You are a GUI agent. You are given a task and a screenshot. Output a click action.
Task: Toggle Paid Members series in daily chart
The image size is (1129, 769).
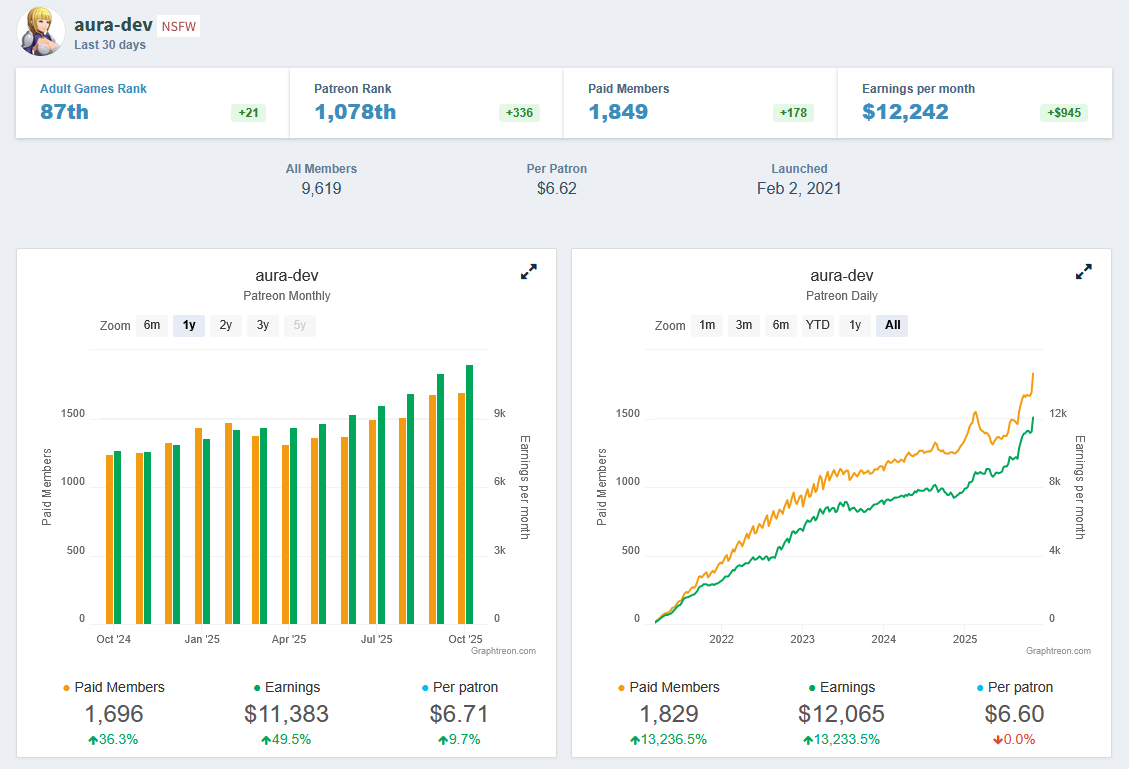click(669, 688)
